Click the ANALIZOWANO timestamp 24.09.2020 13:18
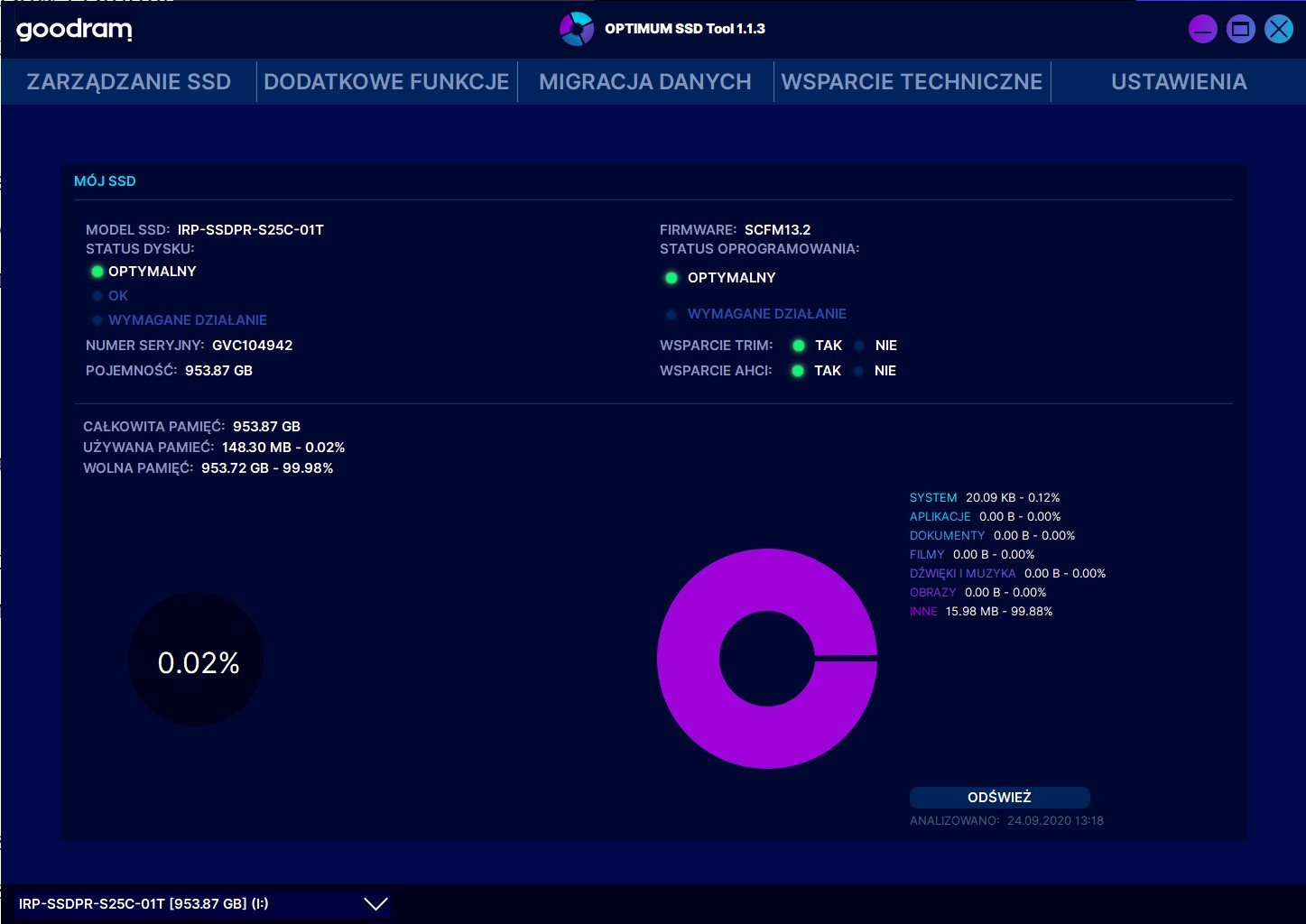Screen dimensions: 1306x924 pos(1055,821)
